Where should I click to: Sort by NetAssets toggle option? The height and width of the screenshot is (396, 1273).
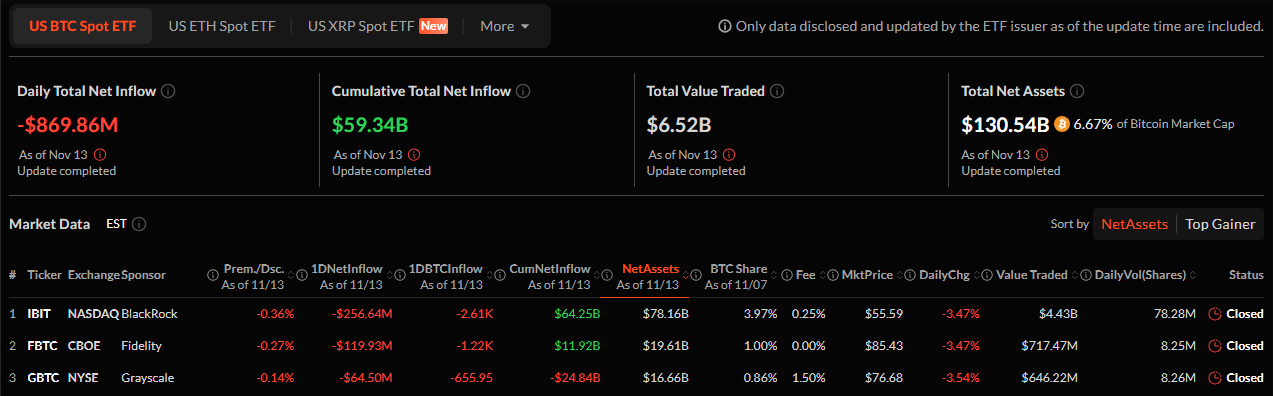[1134, 224]
